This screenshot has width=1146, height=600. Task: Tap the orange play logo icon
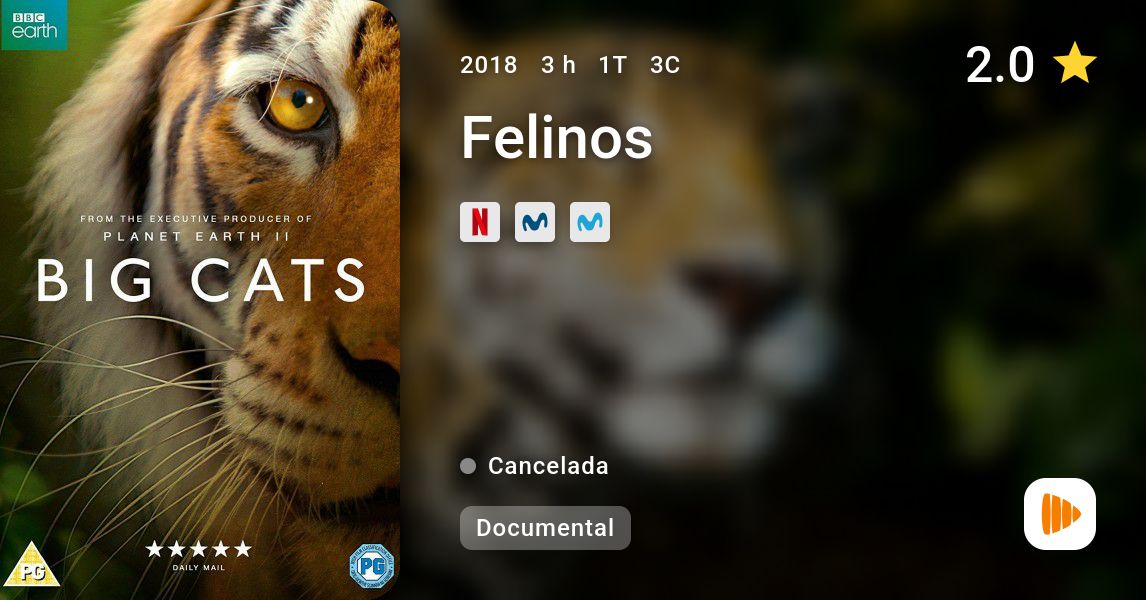click(1060, 514)
